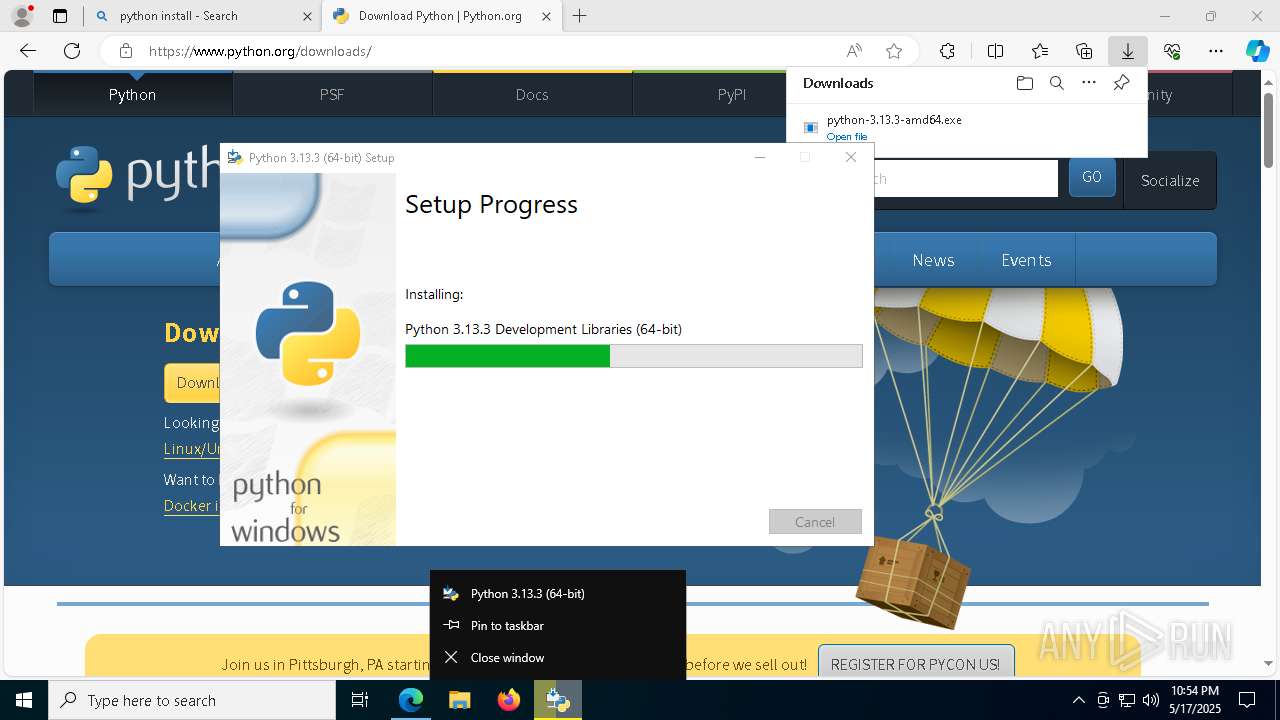Click python-3.13.3-amd64.exe download entry
Viewport: 1280px width, 720px height.
point(894,119)
